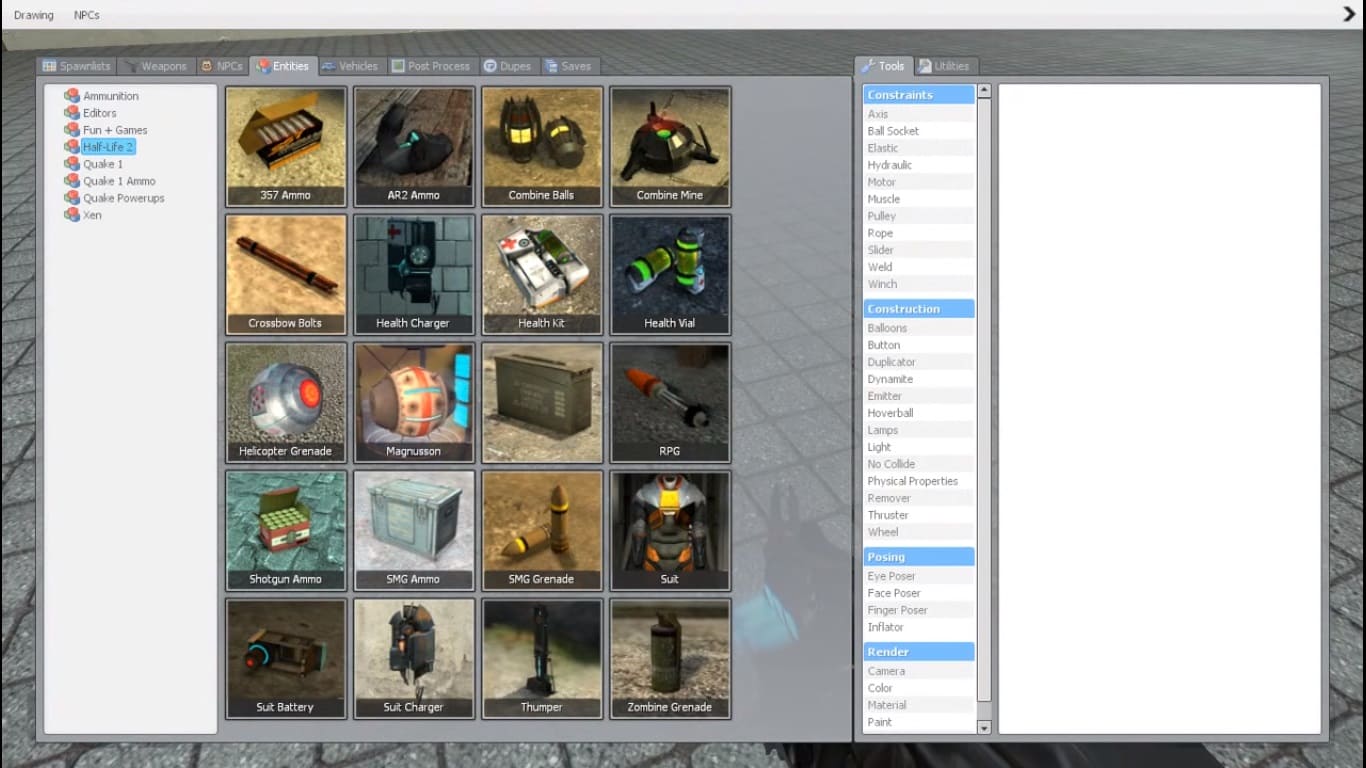Pick the Inflator tool

[919, 627]
